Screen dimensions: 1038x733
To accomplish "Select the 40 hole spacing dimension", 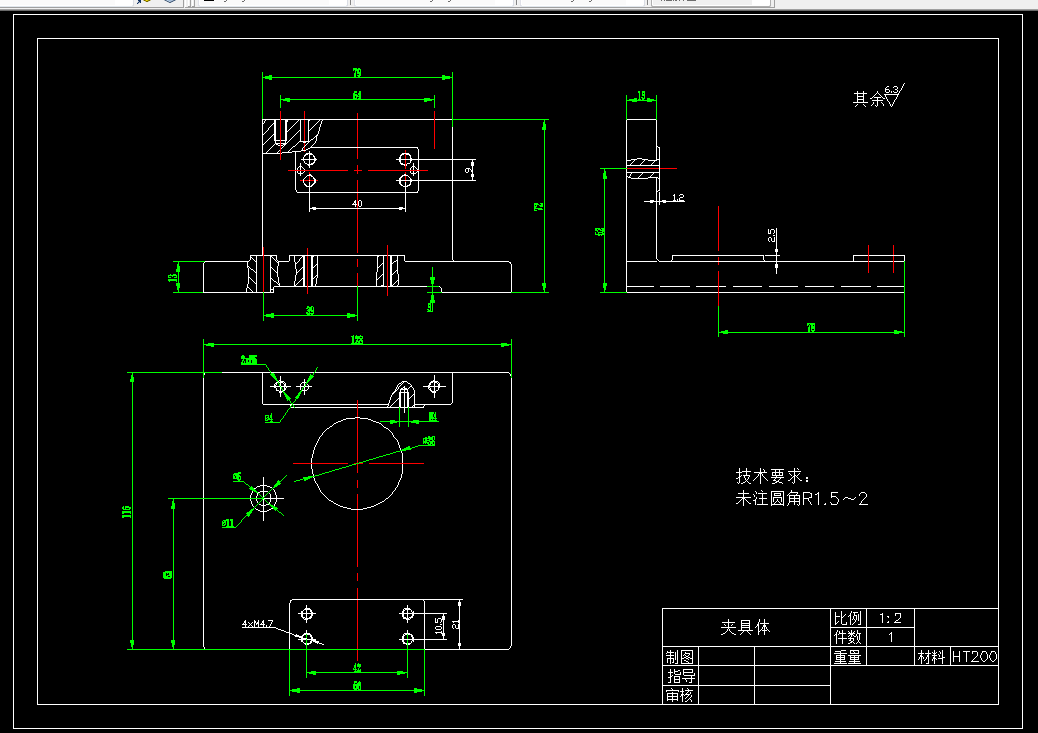I will (x=357, y=203).
